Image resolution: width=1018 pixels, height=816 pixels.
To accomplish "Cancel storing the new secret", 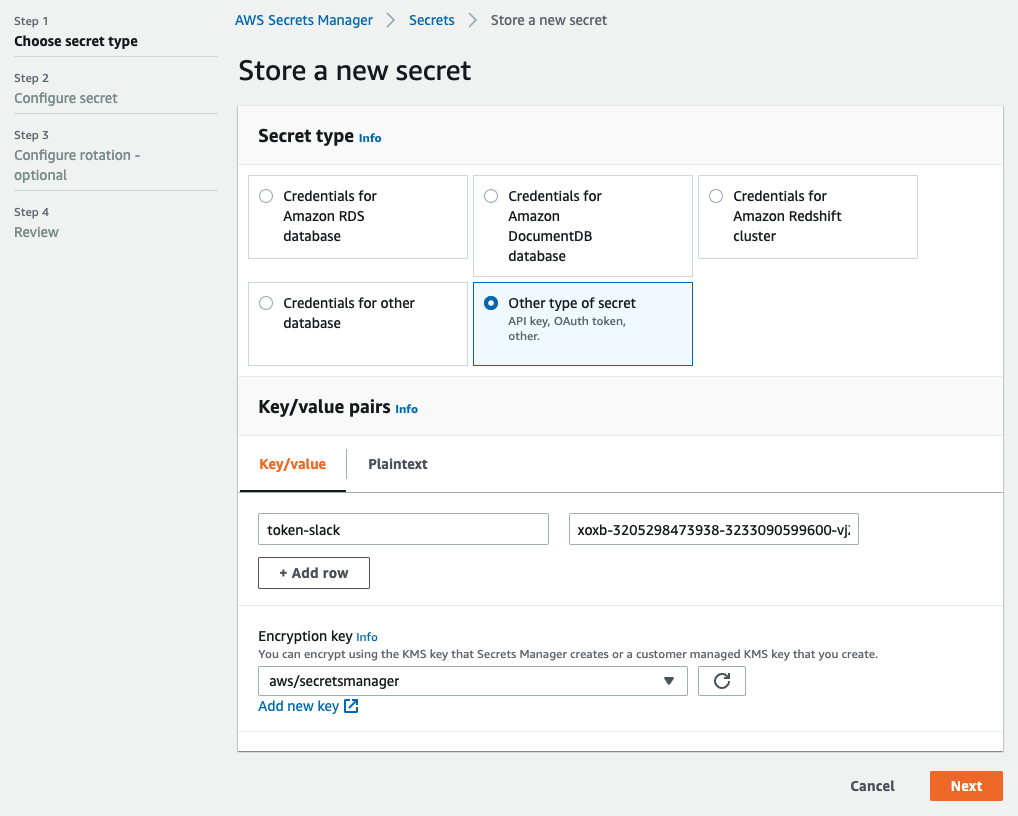I will point(871,786).
